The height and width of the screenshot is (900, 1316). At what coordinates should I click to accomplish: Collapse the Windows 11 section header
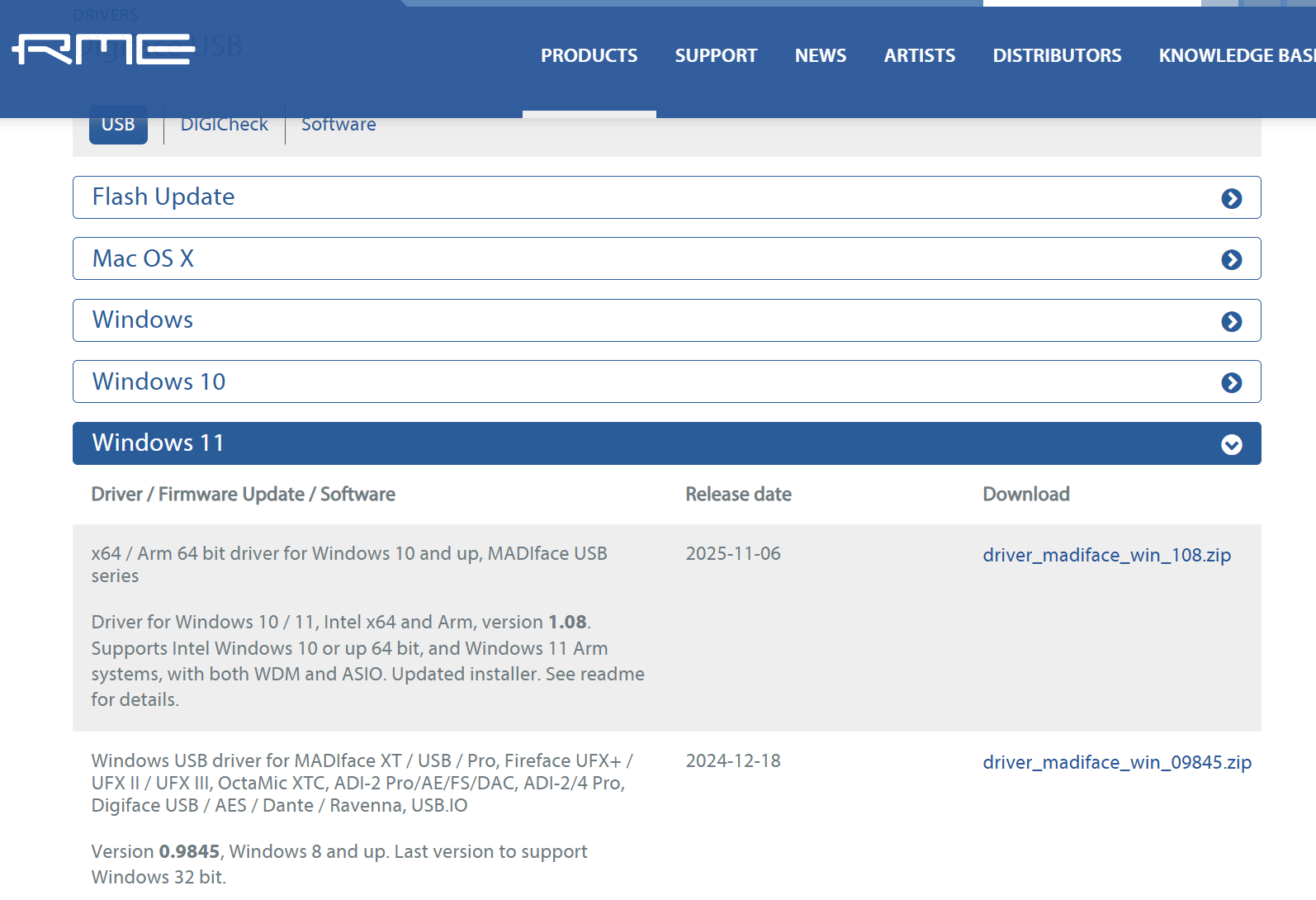[158, 443]
